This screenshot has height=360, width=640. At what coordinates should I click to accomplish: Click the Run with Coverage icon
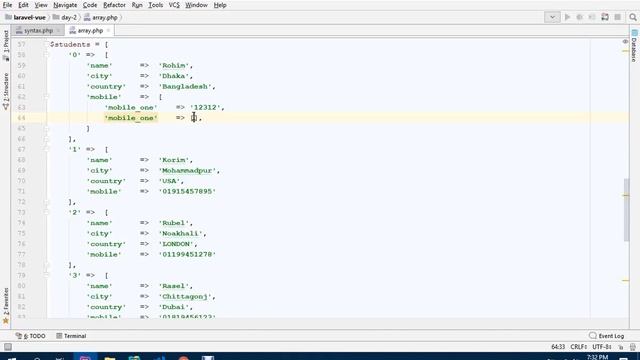pyautogui.click(x=592, y=17)
